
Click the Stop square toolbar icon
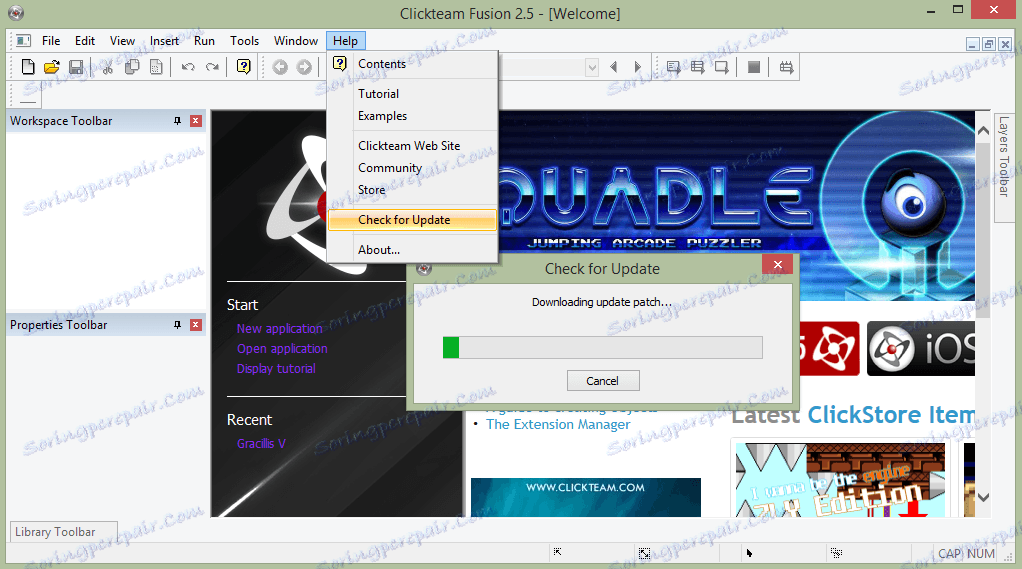point(754,67)
